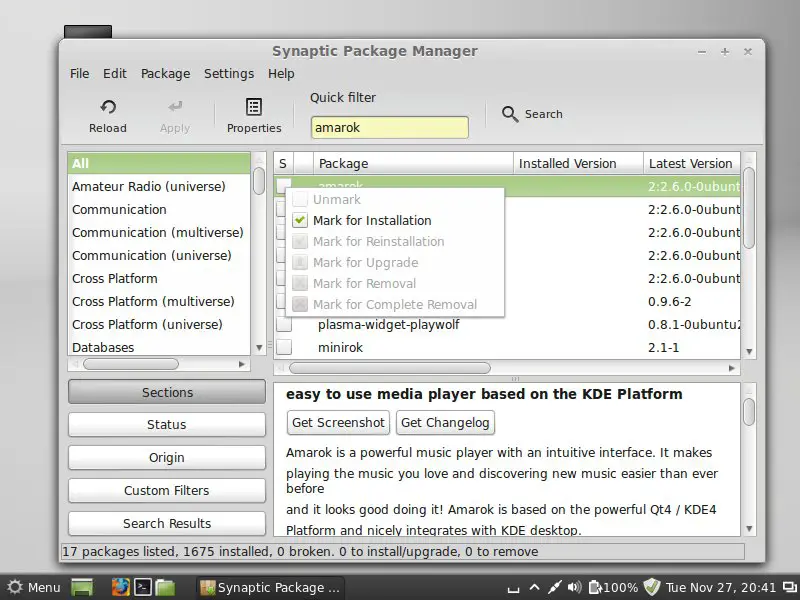The width and height of the screenshot is (800, 600).
Task: Open the Help menu
Action: click(x=281, y=73)
